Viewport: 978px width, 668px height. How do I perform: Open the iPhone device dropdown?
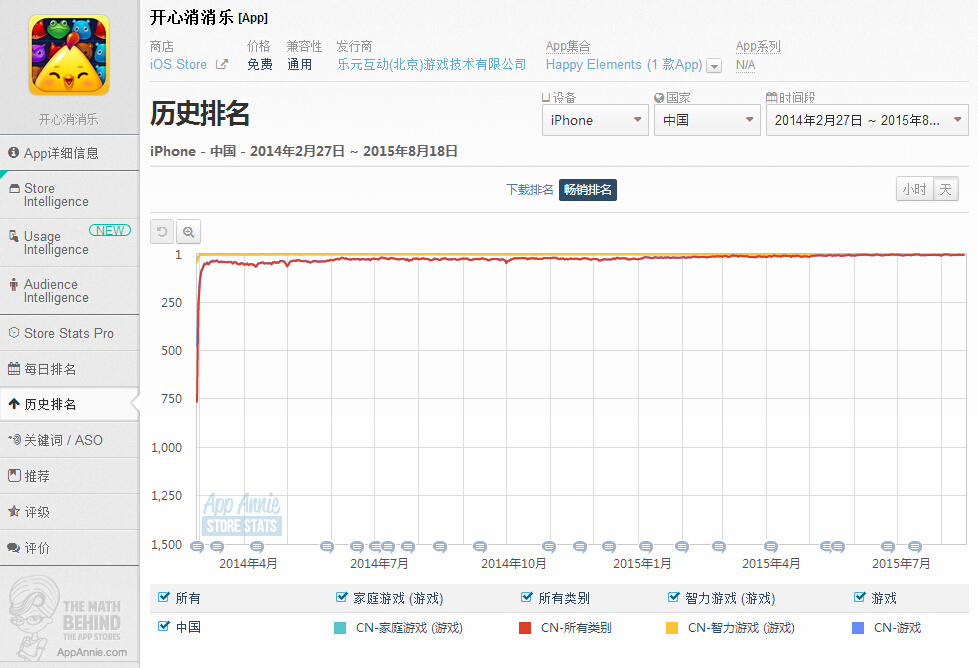pos(595,120)
